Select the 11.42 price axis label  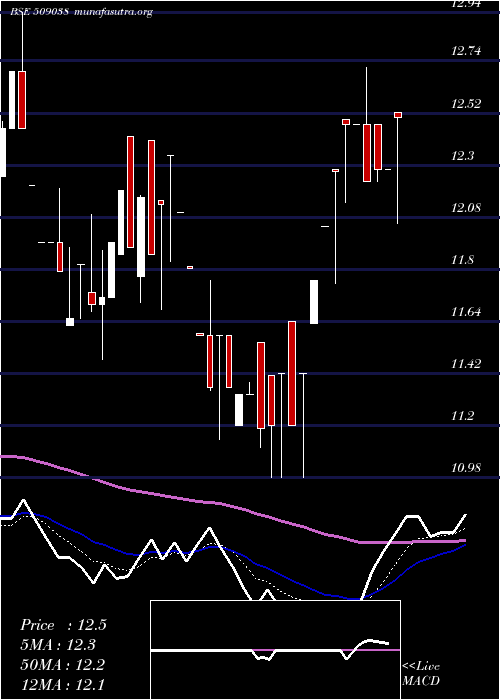466,364
